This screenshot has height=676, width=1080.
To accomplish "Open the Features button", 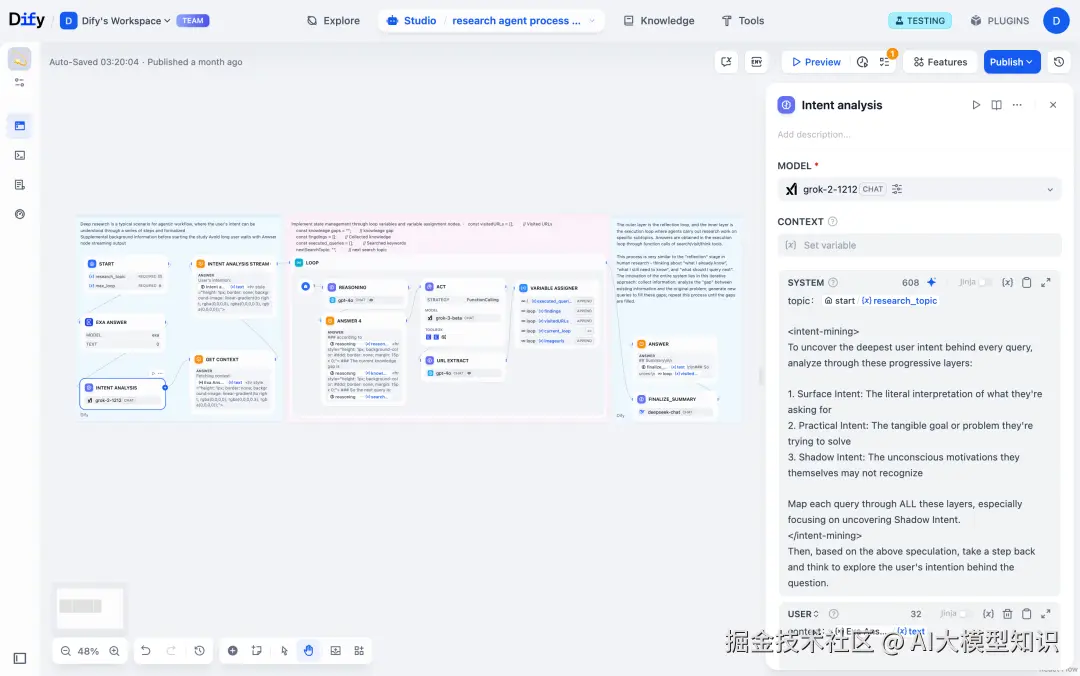I will tap(940, 62).
